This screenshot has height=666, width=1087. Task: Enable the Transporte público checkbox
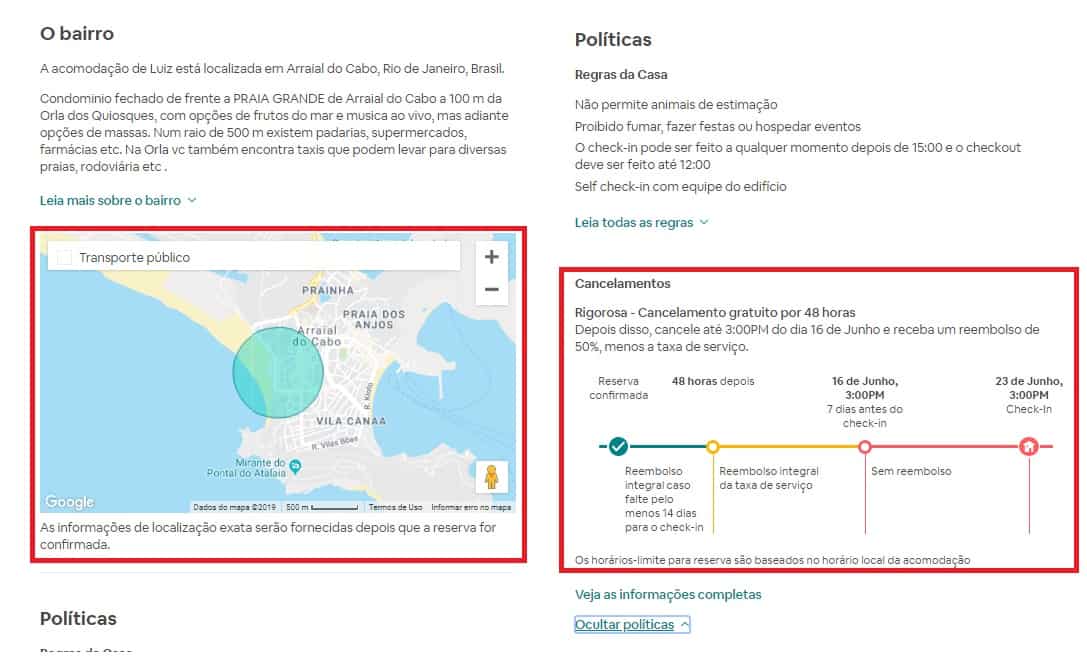point(64,257)
